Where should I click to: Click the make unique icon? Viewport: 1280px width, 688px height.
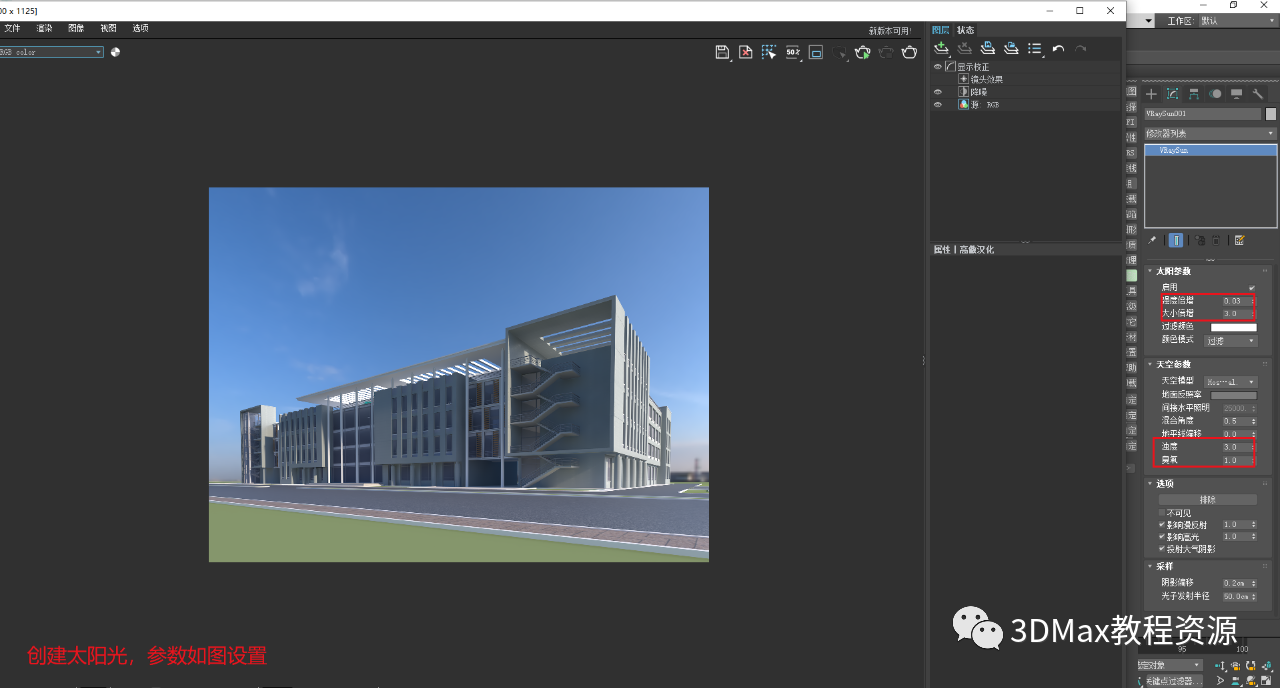point(1200,240)
